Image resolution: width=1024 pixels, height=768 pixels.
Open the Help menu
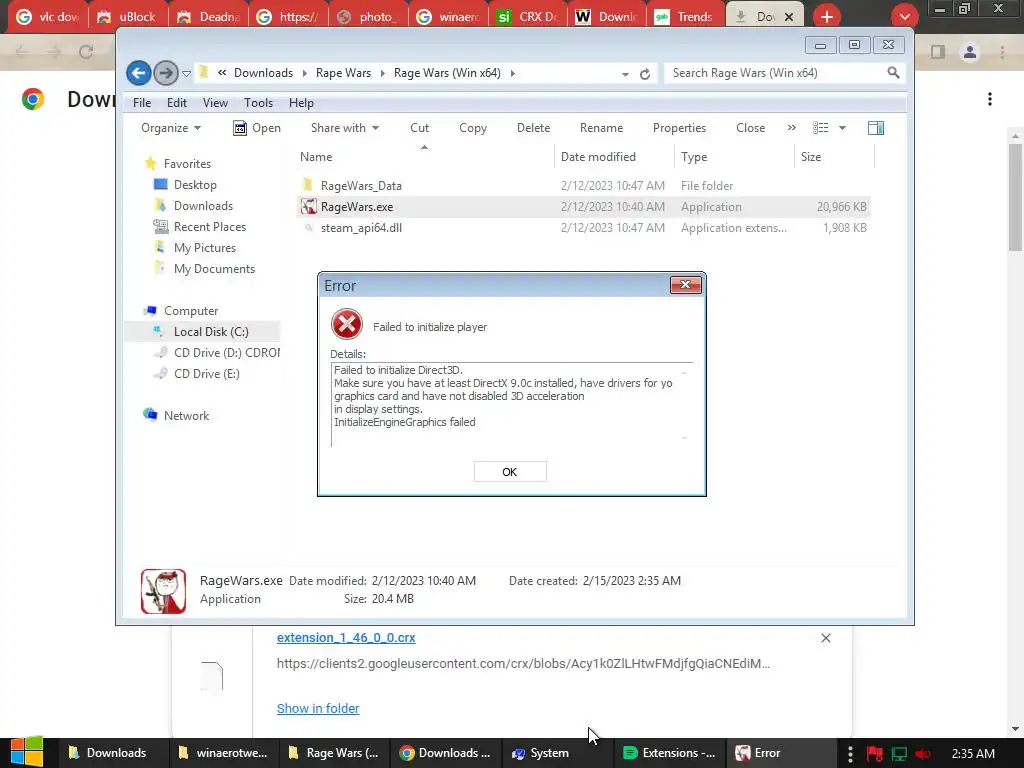click(x=301, y=103)
